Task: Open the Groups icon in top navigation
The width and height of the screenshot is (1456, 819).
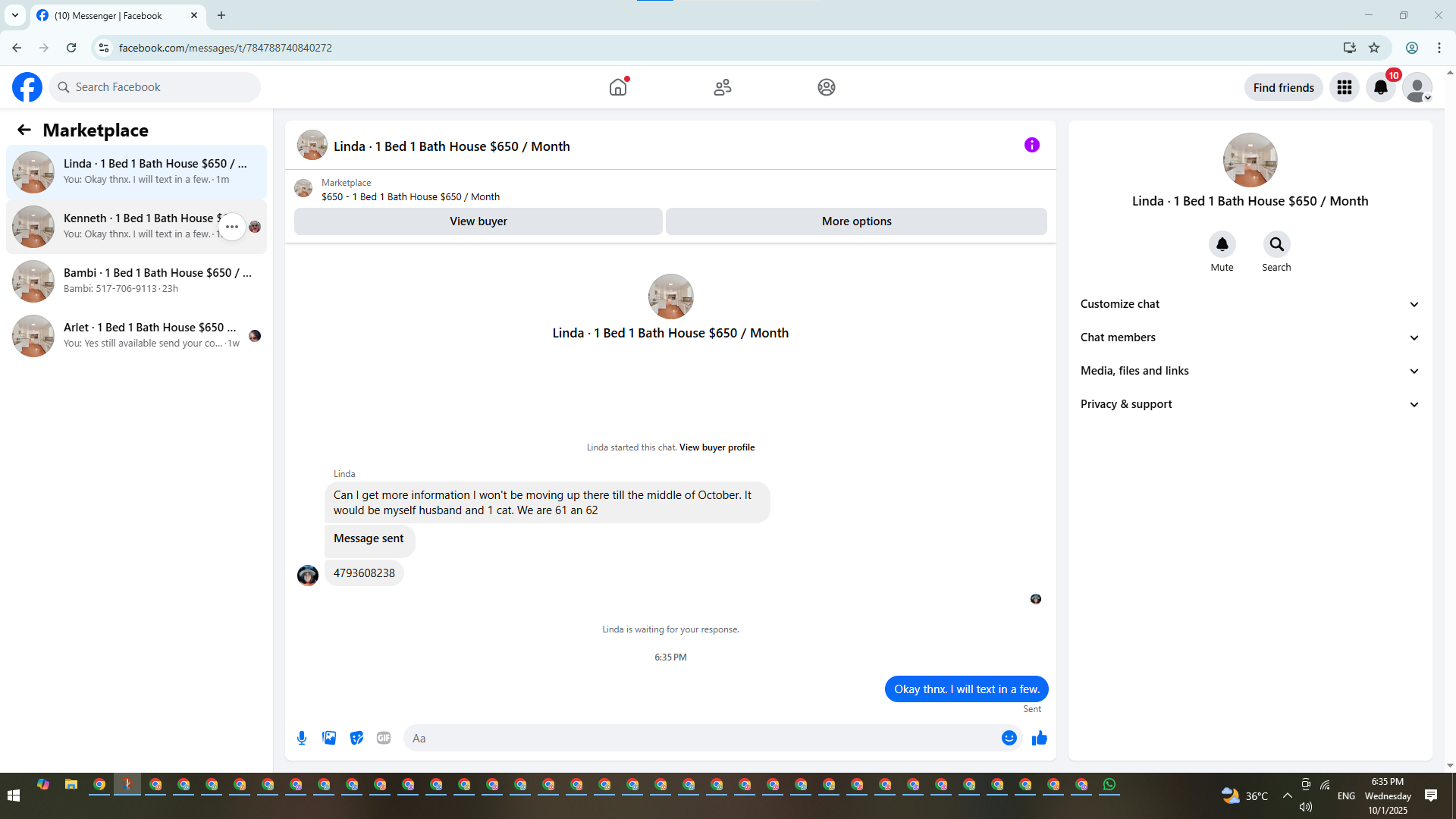Action: click(x=827, y=87)
